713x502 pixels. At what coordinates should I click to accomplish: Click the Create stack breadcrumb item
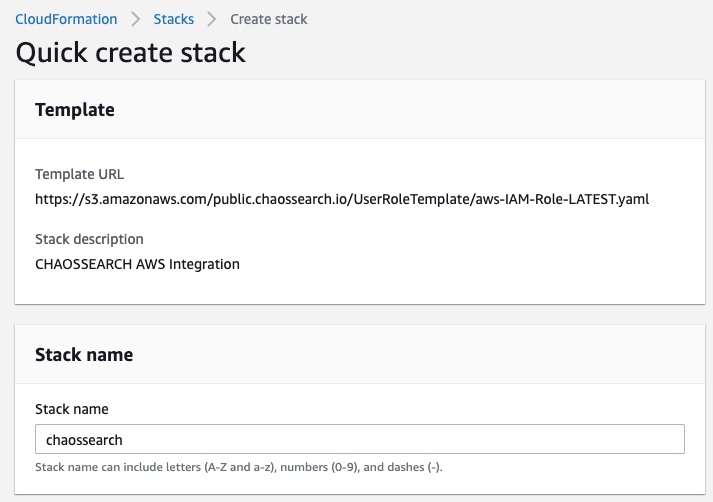[x=269, y=19]
